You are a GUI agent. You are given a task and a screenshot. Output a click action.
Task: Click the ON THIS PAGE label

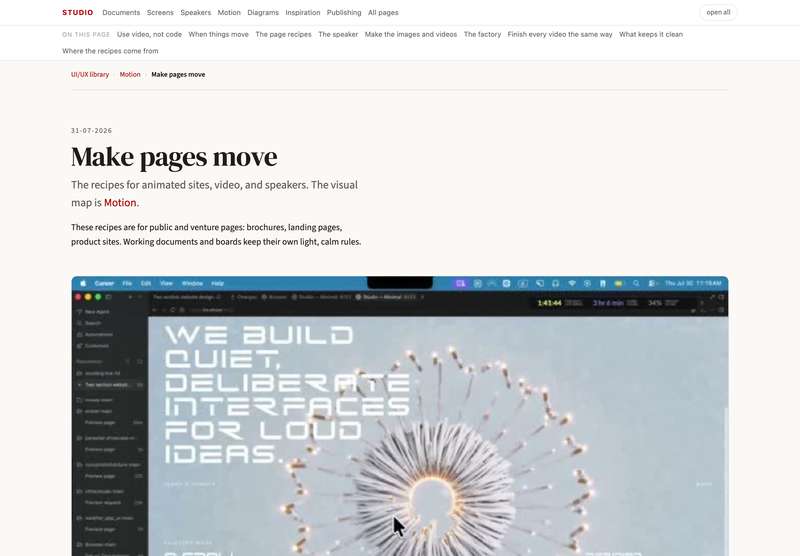click(x=86, y=35)
